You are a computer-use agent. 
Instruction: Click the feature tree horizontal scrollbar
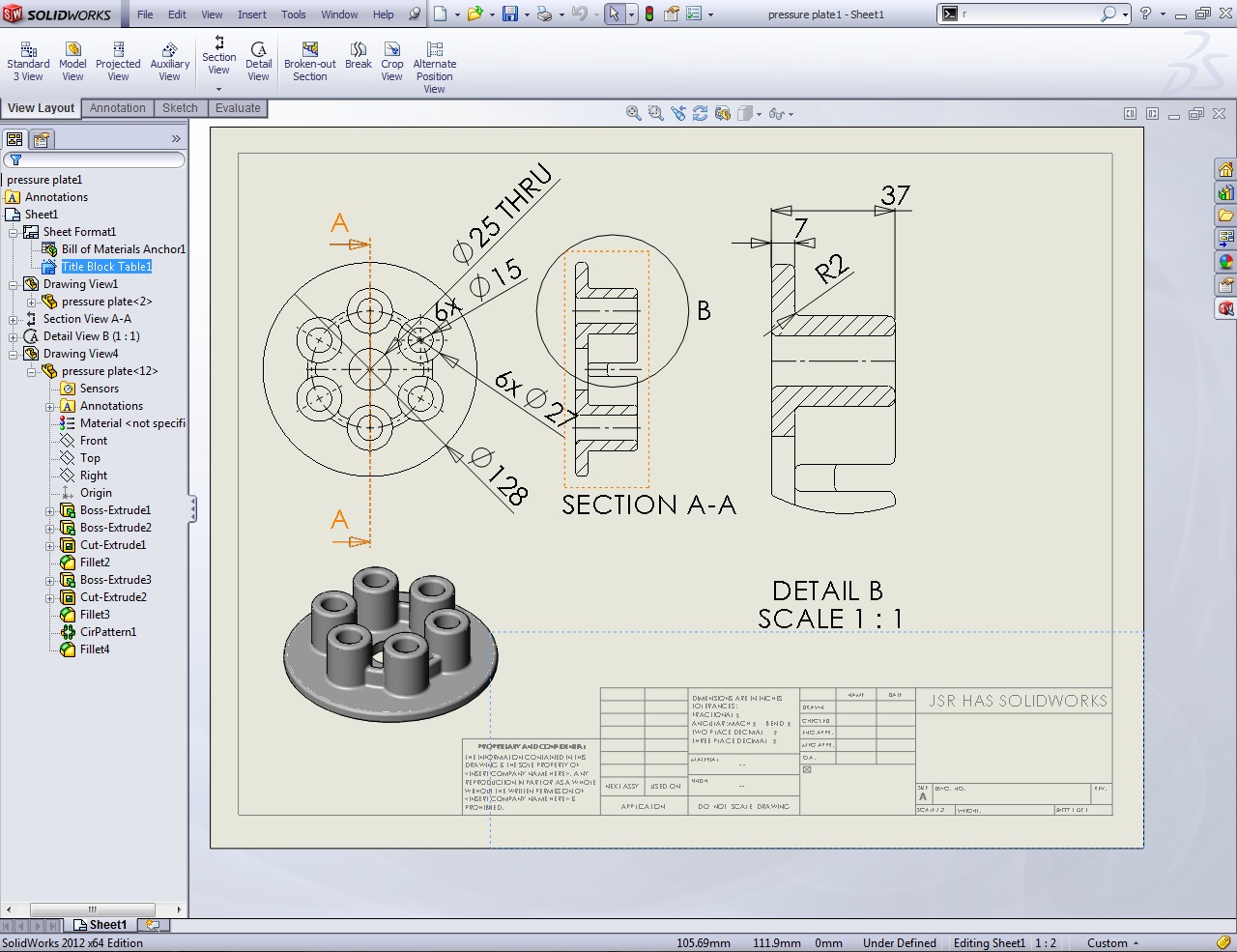[x=93, y=909]
